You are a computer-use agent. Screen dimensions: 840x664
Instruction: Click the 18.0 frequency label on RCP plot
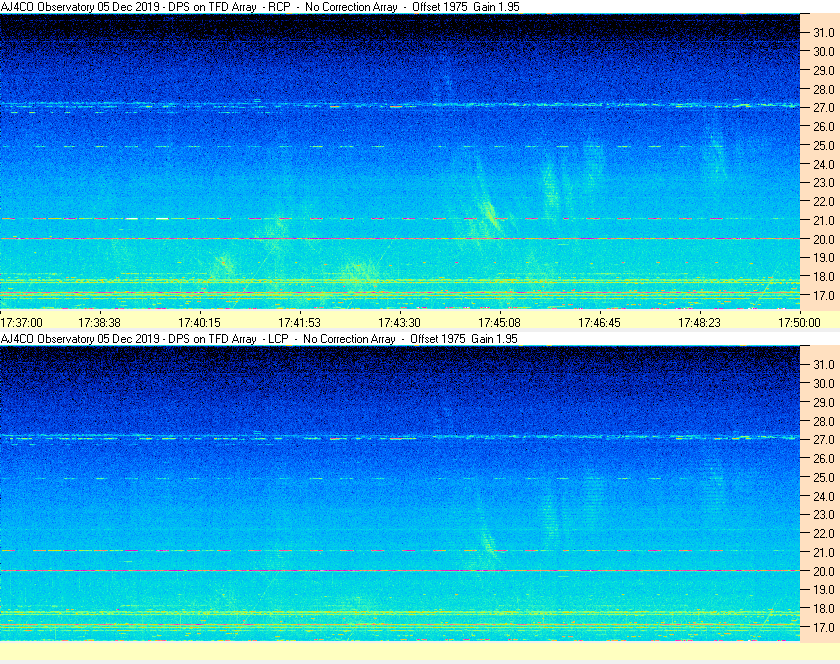tap(824, 277)
